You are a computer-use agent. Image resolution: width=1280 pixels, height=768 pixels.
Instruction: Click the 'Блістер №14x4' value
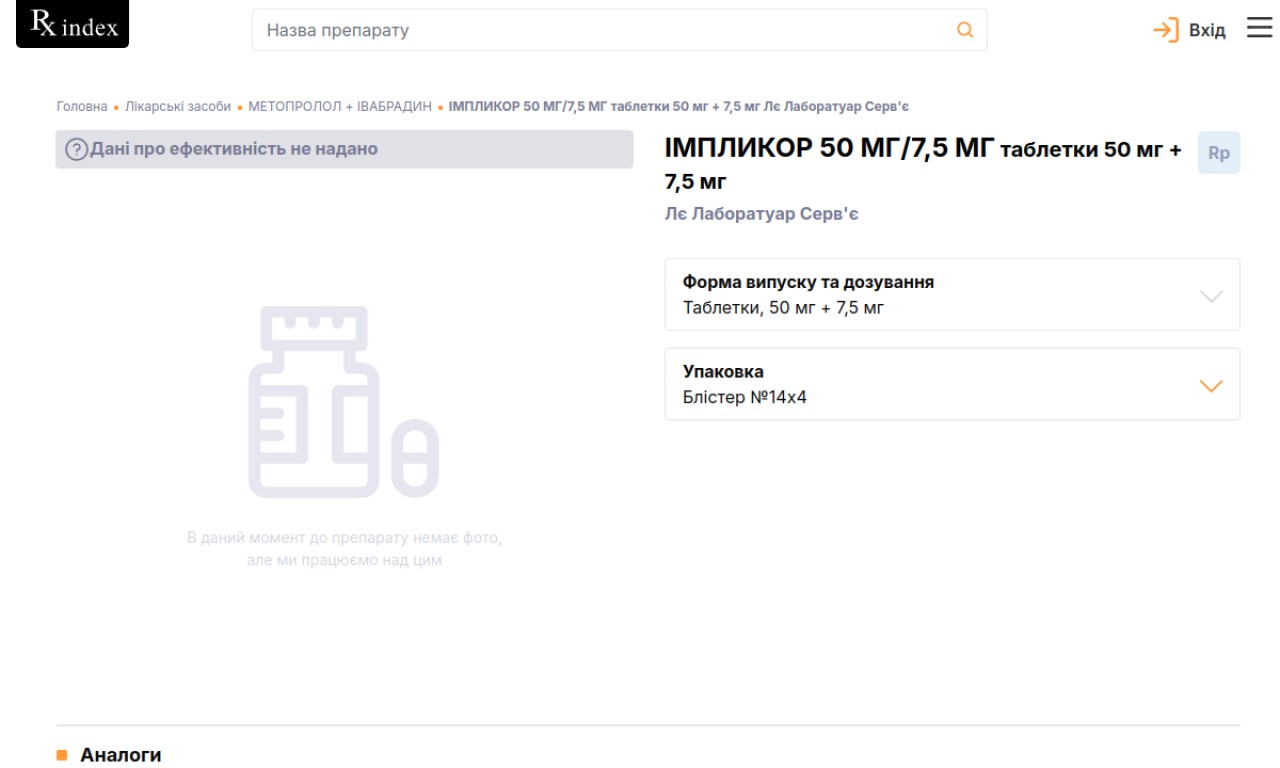coord(745,397)
